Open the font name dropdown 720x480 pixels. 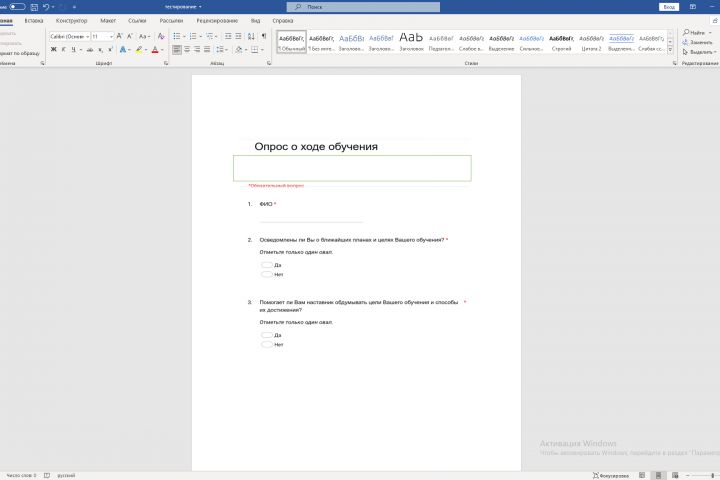pos(87,36)
